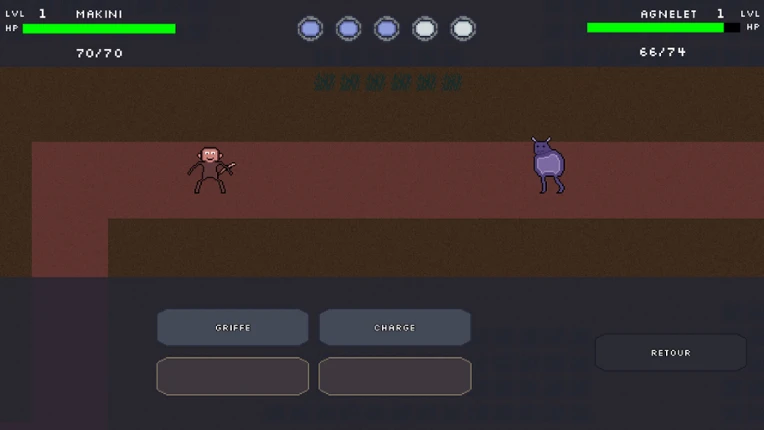Click the empty move slot below GRIFFE
This screenshot has width=764, height=430.
click(232, 376)
